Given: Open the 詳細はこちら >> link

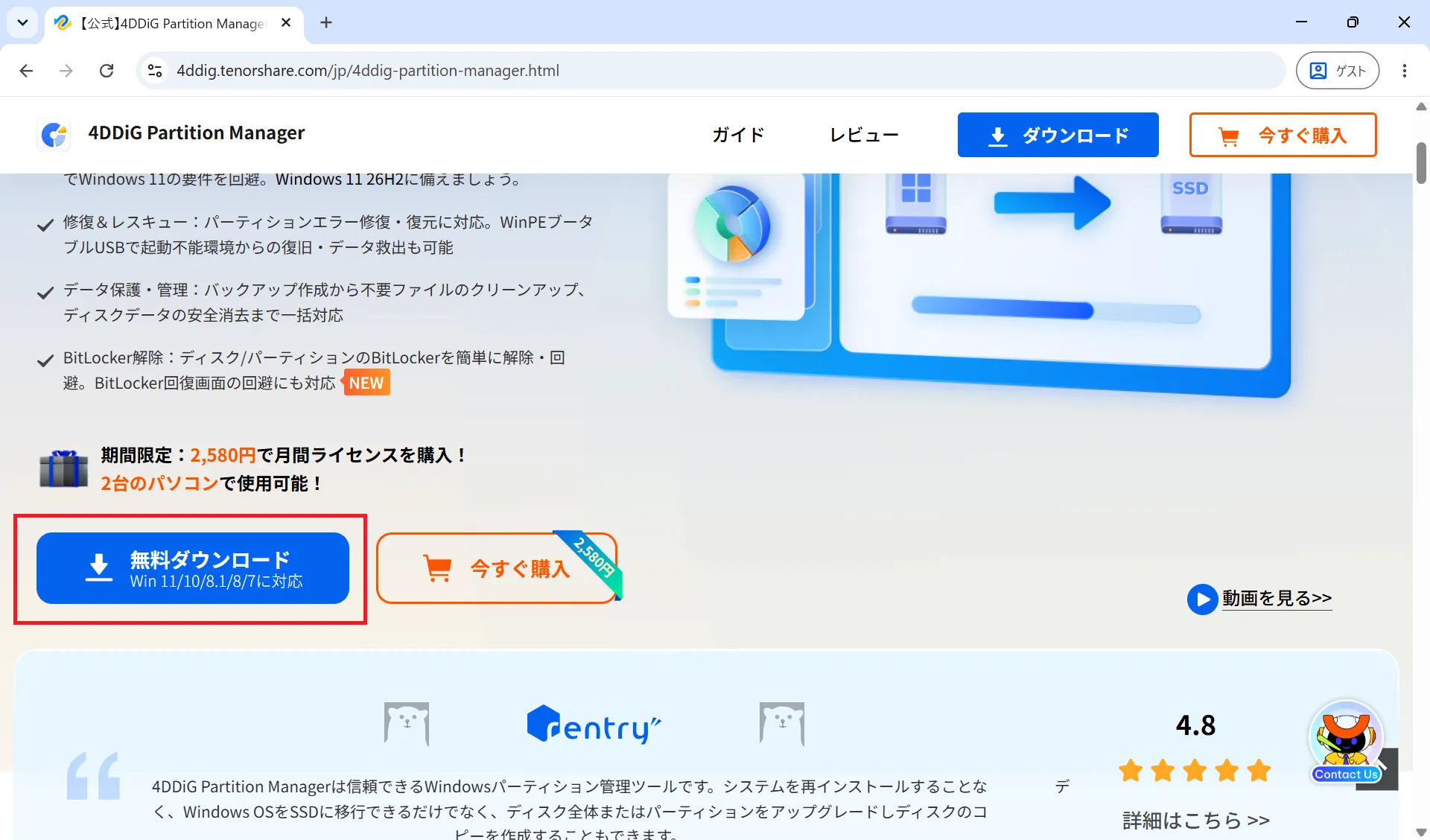Looking at the screenshot, I should tap(1196, 820).
